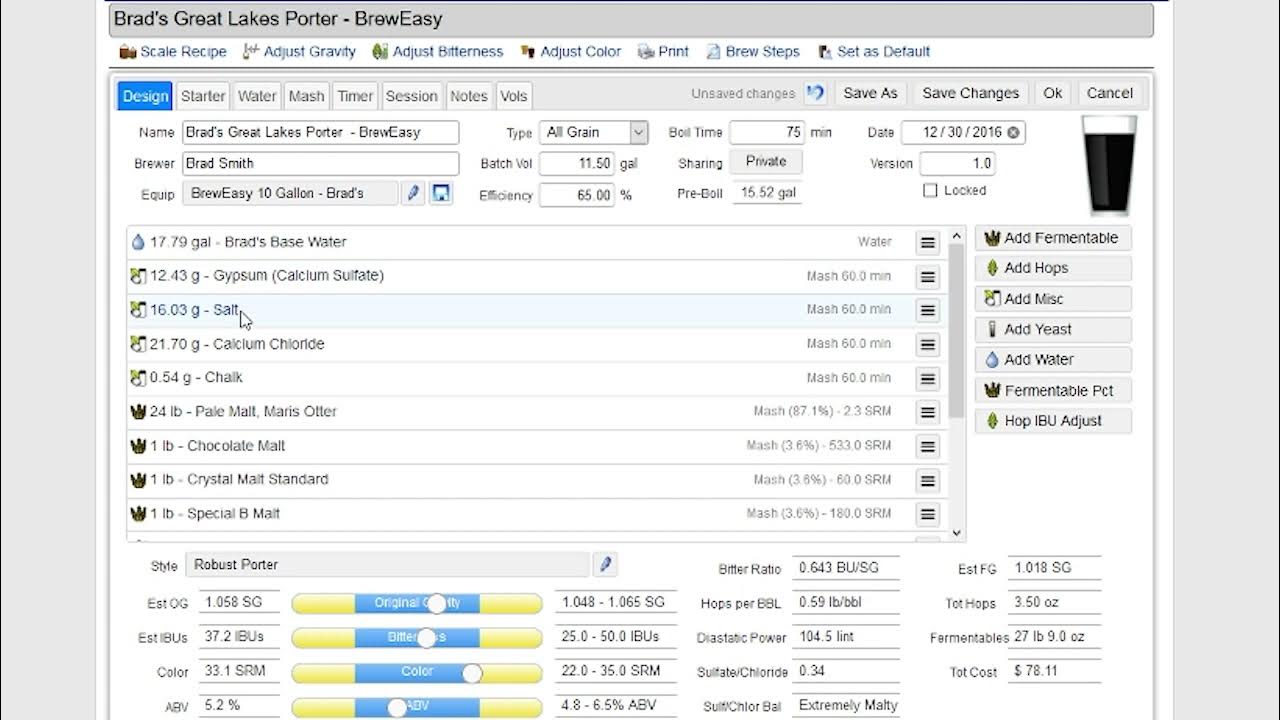The height and width of the screenshot is (720, 1280).
Task: Click the Print printer icon
Action: [x=646, y=51]
